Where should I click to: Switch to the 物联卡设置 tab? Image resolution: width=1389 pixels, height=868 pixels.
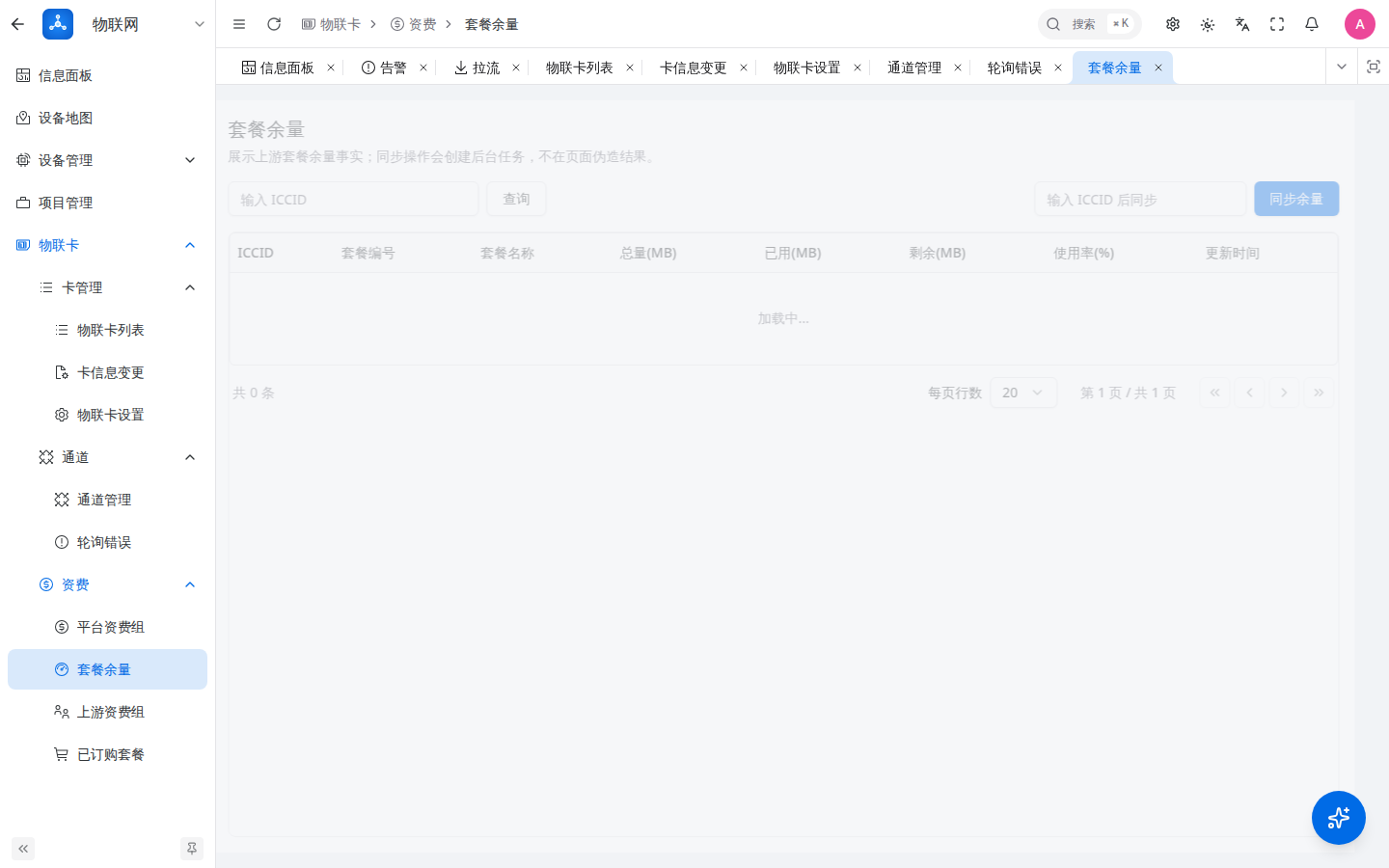coord(806,68)
